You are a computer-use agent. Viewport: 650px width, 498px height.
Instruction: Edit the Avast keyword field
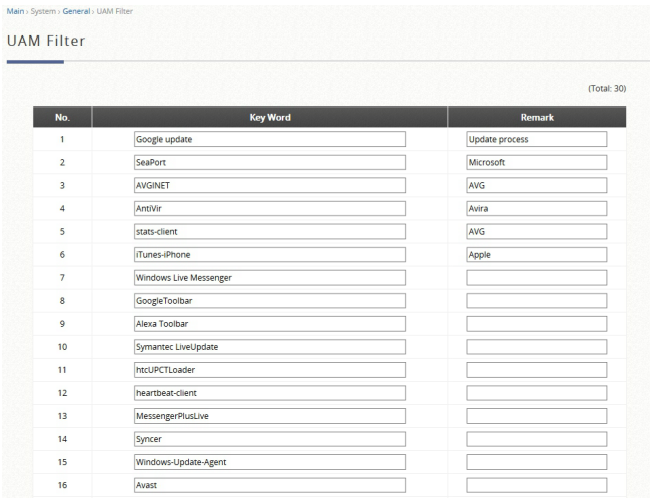(270, 485)
